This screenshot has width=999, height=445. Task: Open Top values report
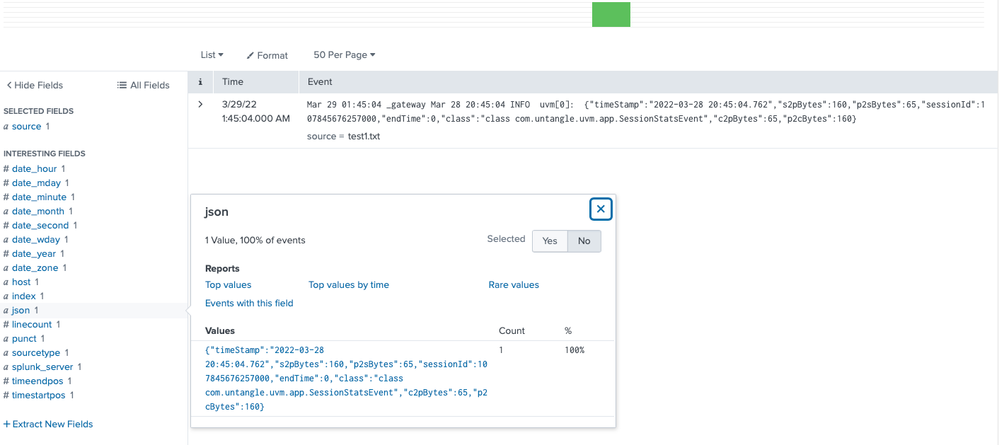point(228,285)
